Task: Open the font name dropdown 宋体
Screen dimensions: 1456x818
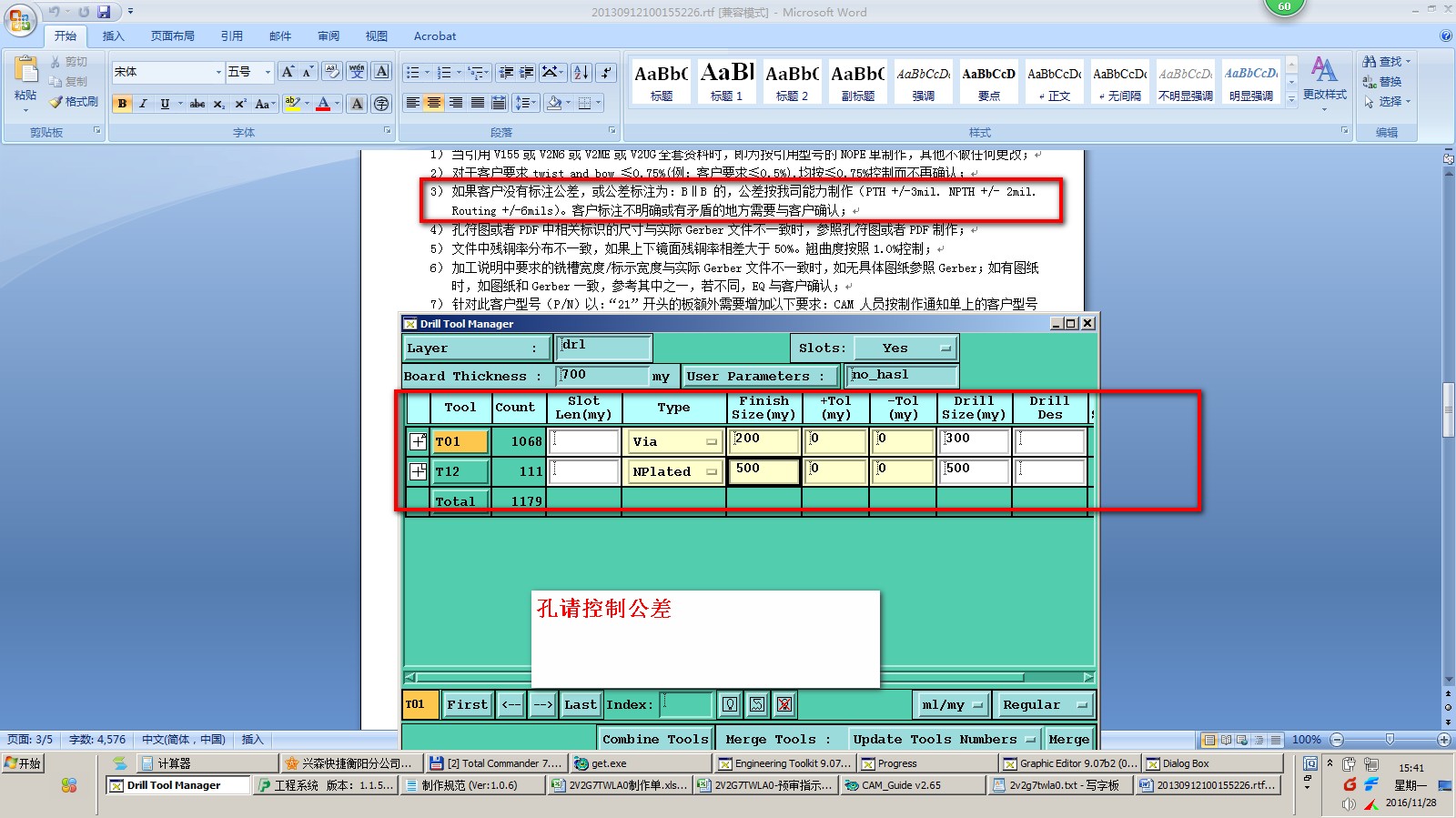Action: (x=218, y=72)
